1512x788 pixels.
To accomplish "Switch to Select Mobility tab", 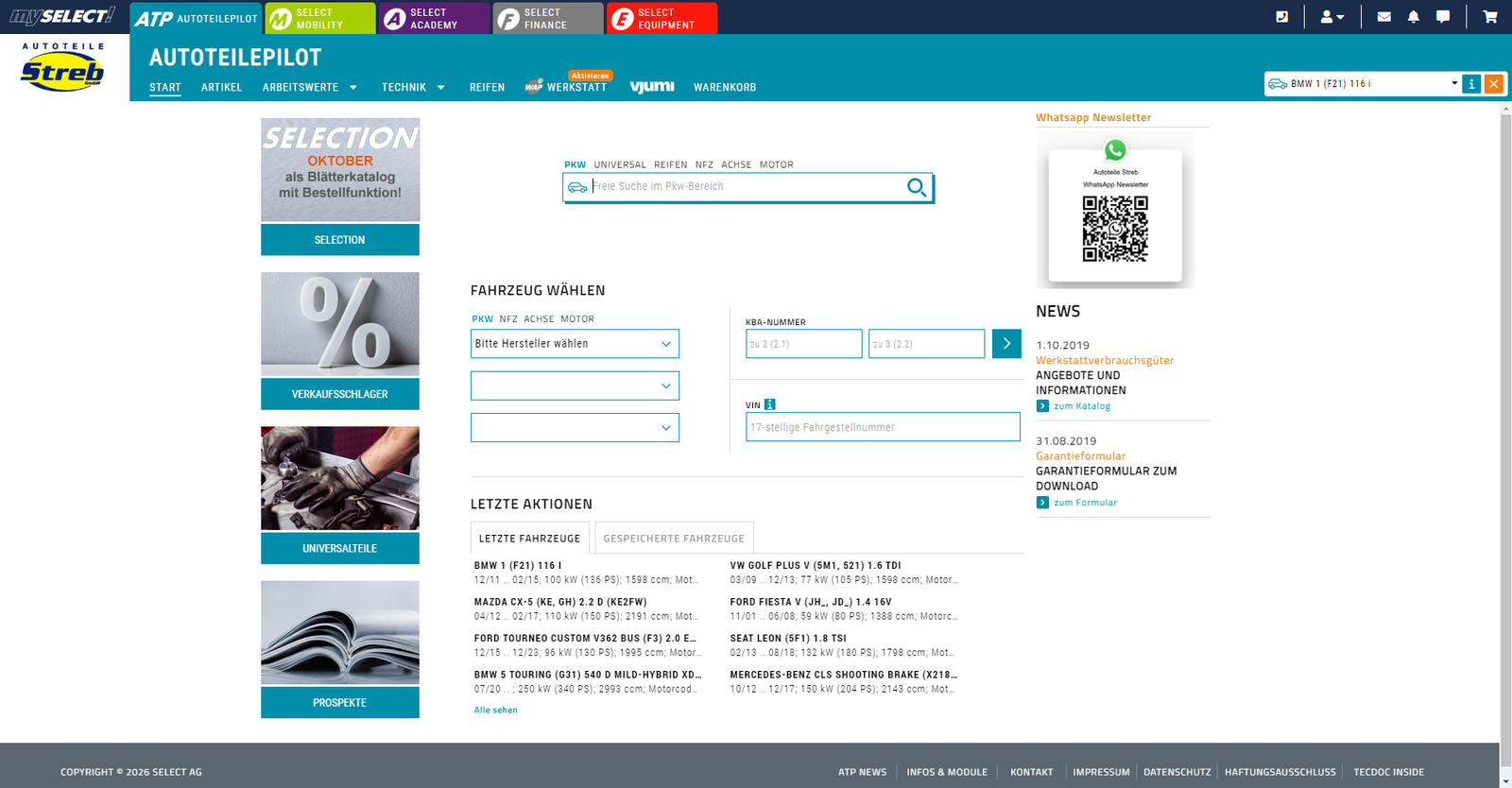I will click(320, 18).
